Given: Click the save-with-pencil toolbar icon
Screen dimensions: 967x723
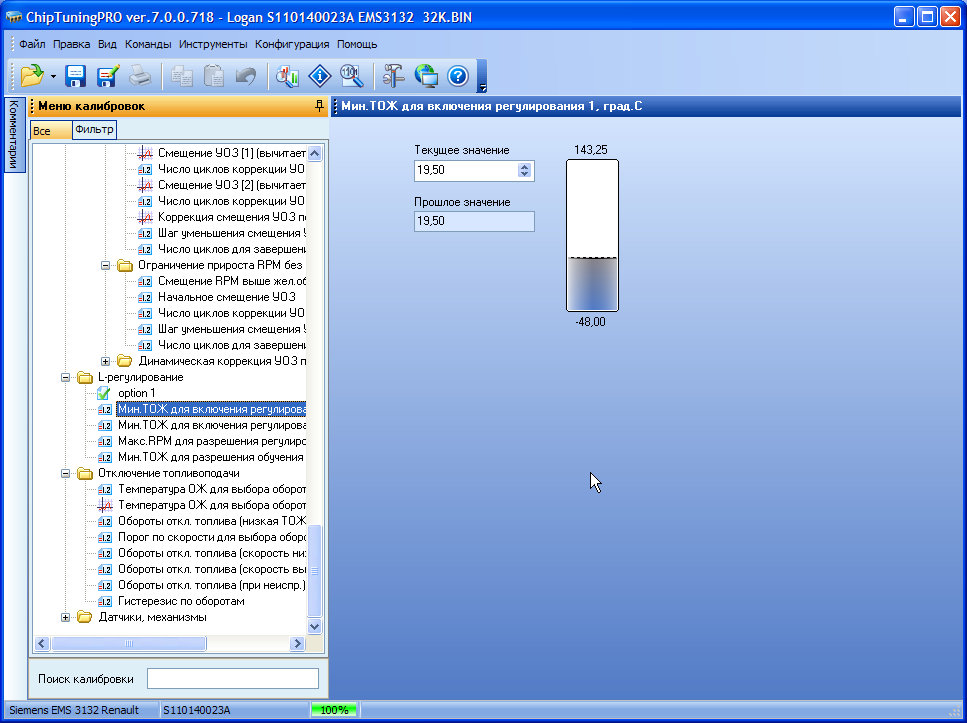Looking at the screenshot, I should tap(107, 75).
